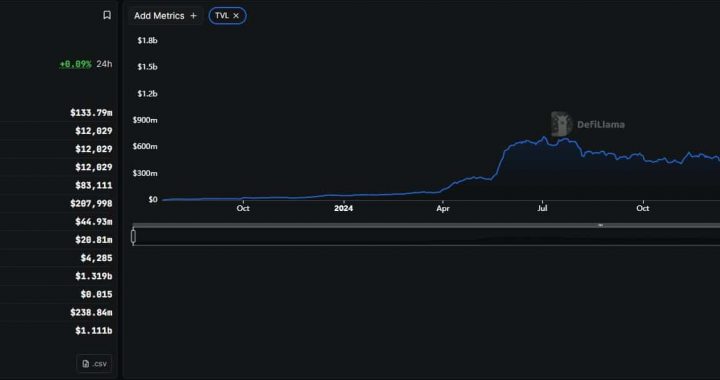Viewport: 720px width, 380px height.
Task: Click the Jul x-axis label
Action: click(542, 208)
